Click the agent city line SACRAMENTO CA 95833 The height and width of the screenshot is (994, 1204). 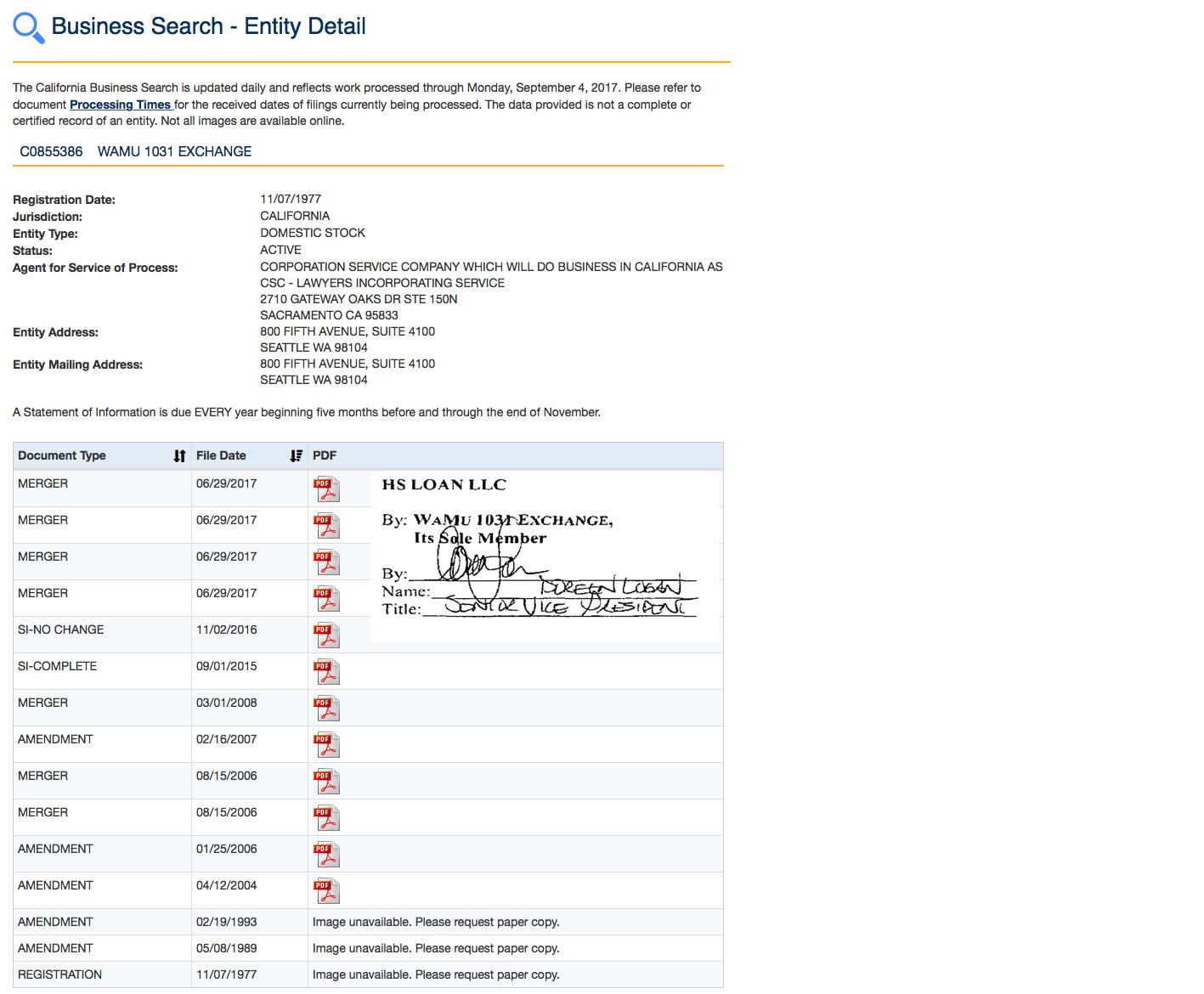[329, 315]
